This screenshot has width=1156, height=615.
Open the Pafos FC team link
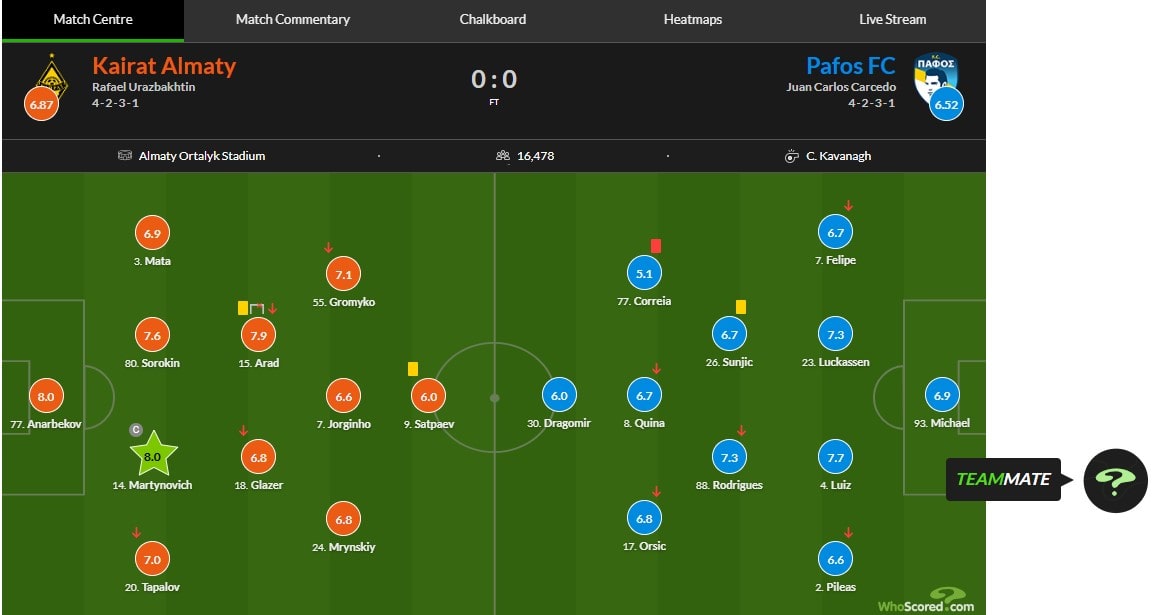coord(850,66)
